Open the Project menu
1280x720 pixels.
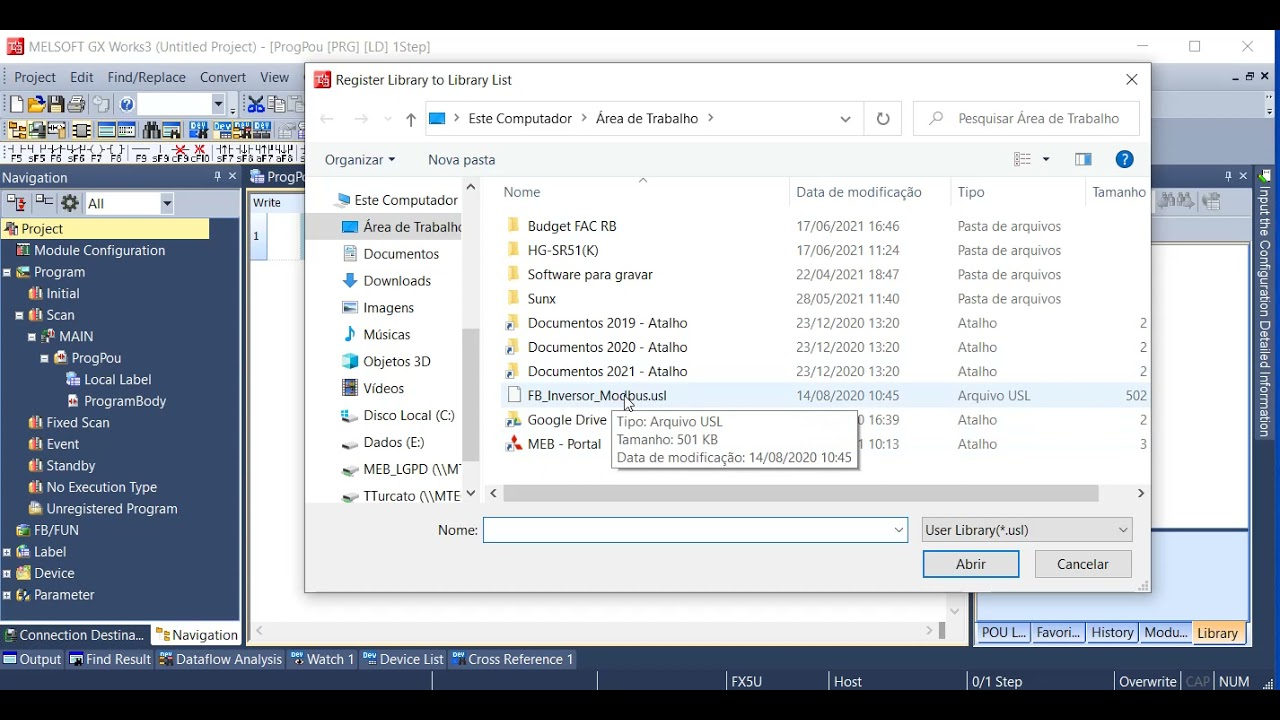pyautogui.click(x=35, y=77)
